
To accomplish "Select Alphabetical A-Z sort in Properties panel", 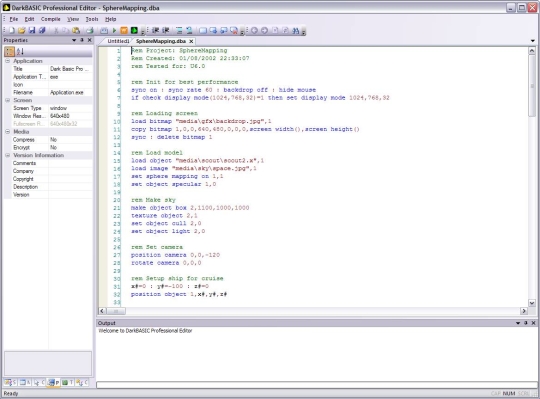I will (20, 52).
